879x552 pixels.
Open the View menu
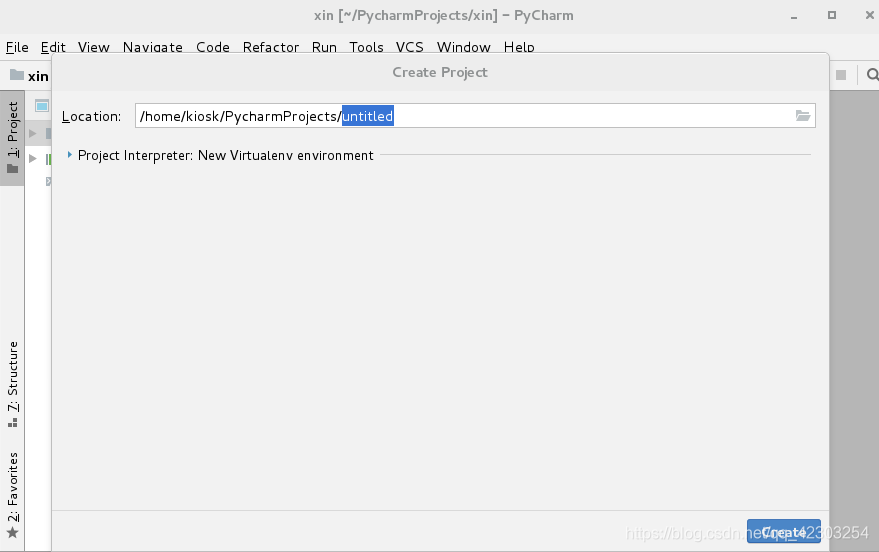93,47
